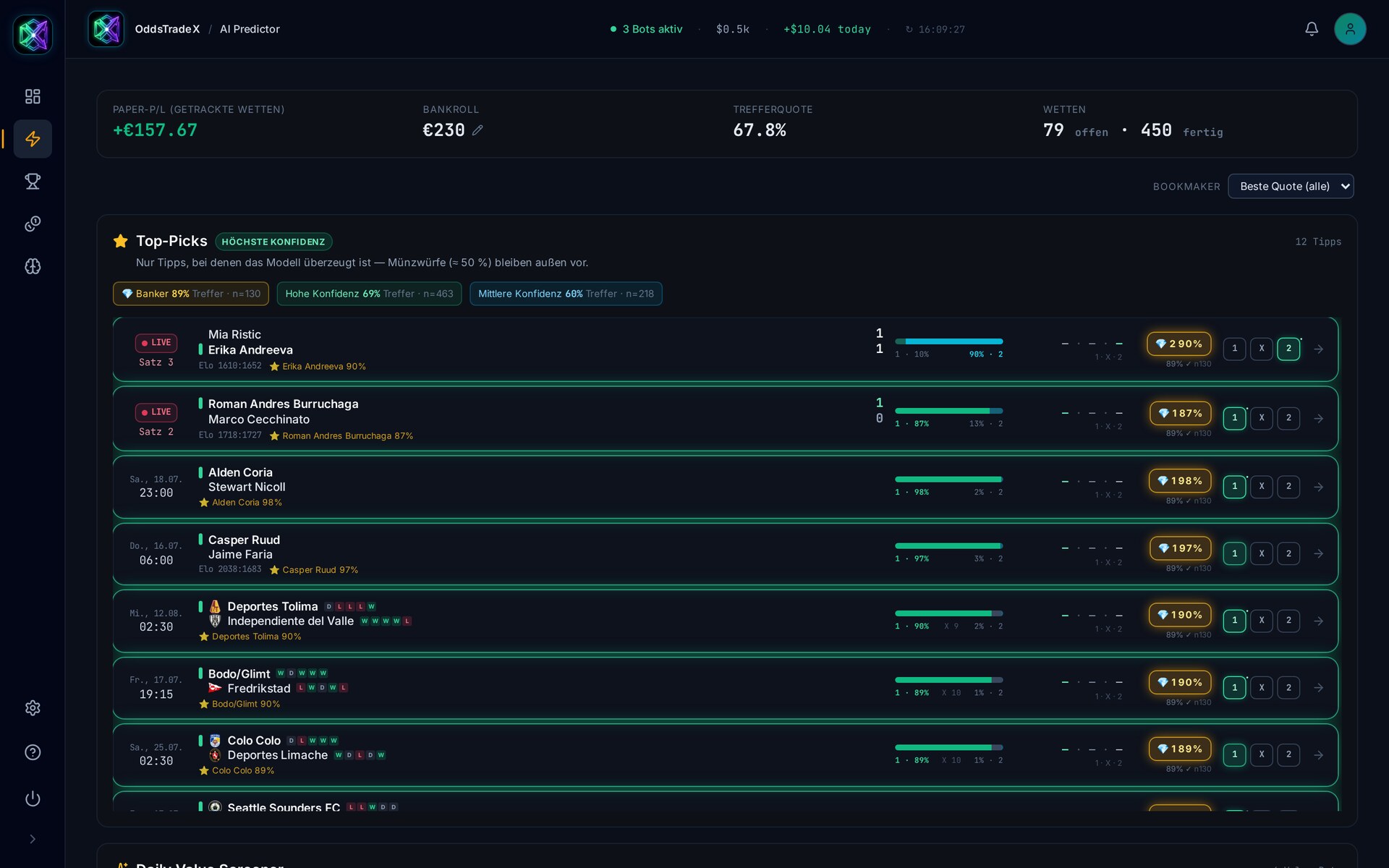This screenshot has height=868, width=1389.
Task: Click probability bar for Colo Colo match
Action: tap(949, 747)
